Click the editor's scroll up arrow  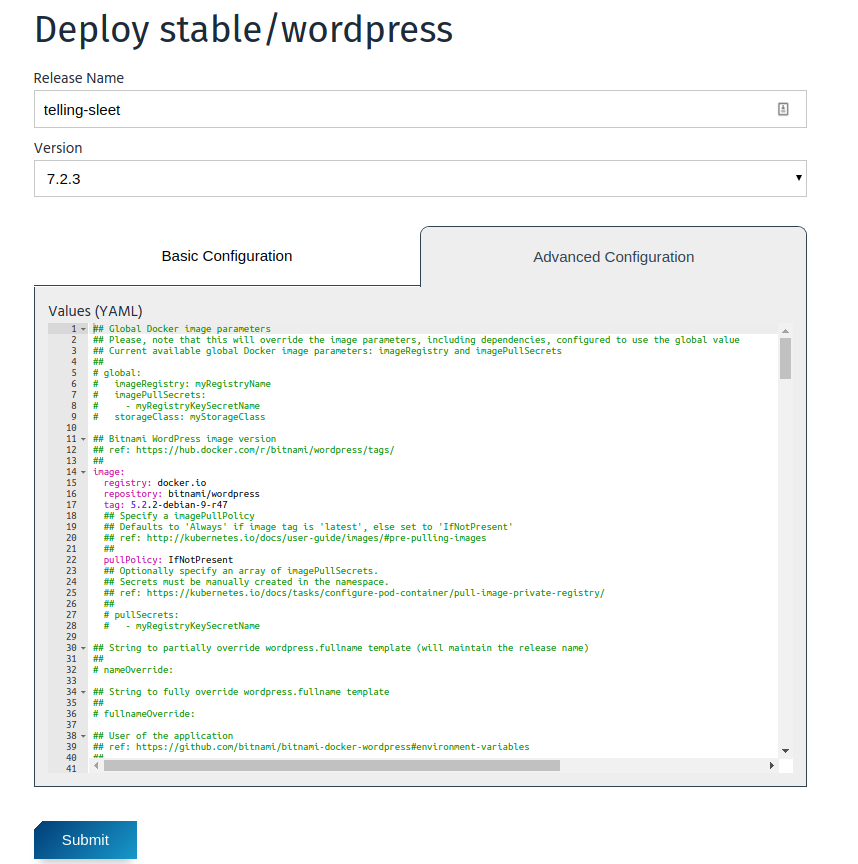tap(785, 331)
